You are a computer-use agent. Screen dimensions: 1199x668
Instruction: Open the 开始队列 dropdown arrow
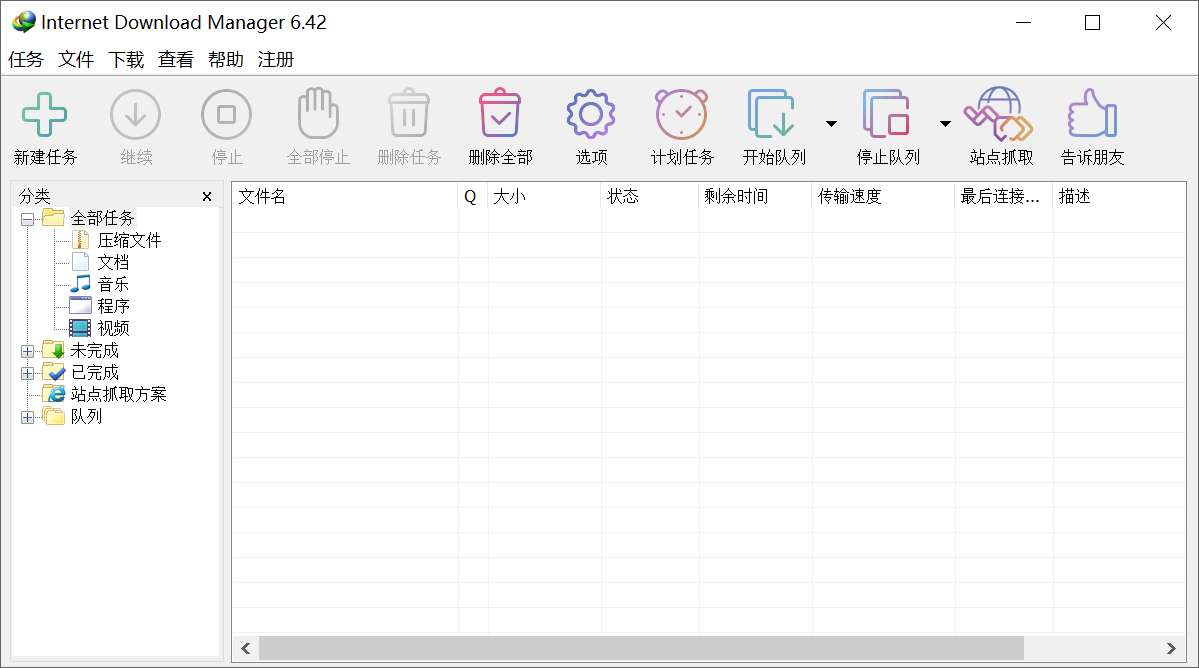(x=831, y=124)
